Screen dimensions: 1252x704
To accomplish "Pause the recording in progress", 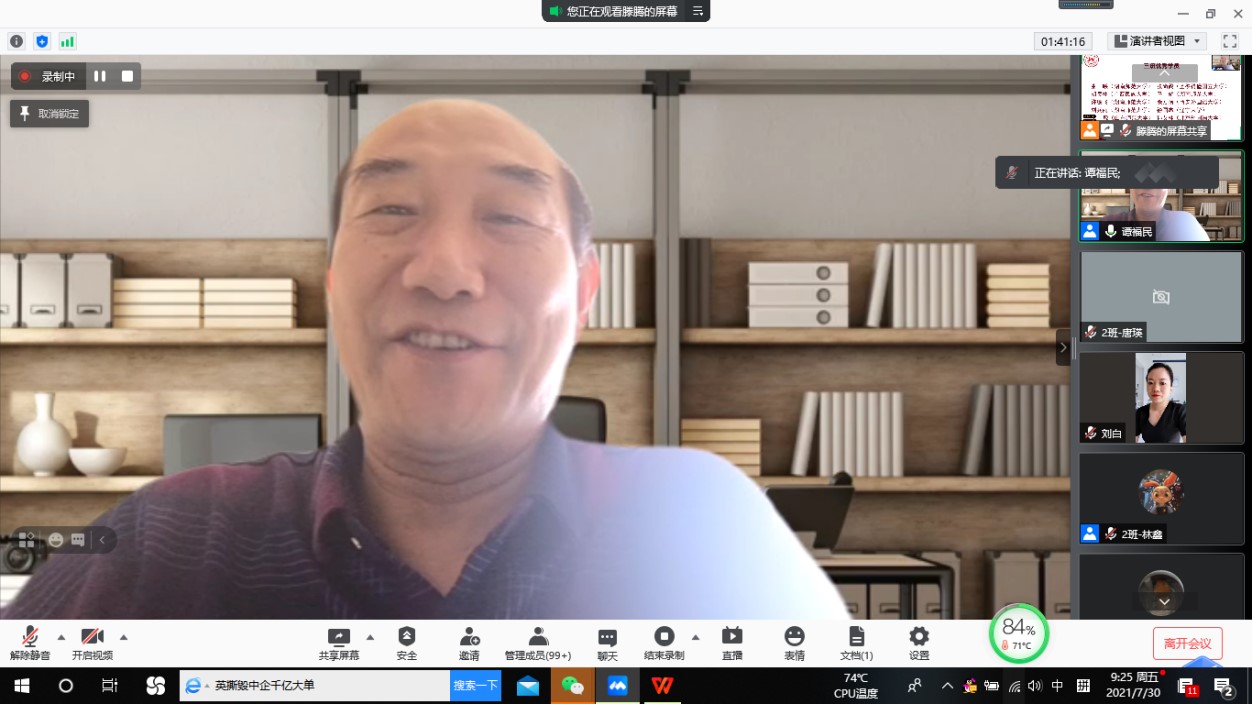I will pyautogui.click(x=100, y=76).
